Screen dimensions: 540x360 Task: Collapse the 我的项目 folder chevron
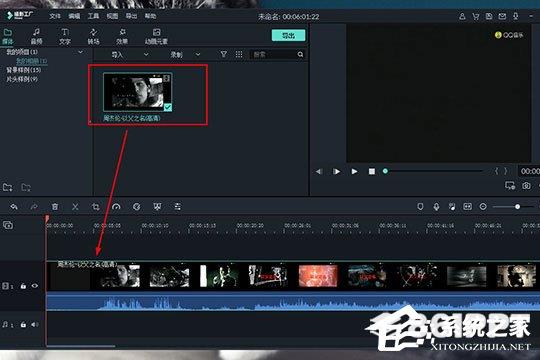[x=80, y=52]
